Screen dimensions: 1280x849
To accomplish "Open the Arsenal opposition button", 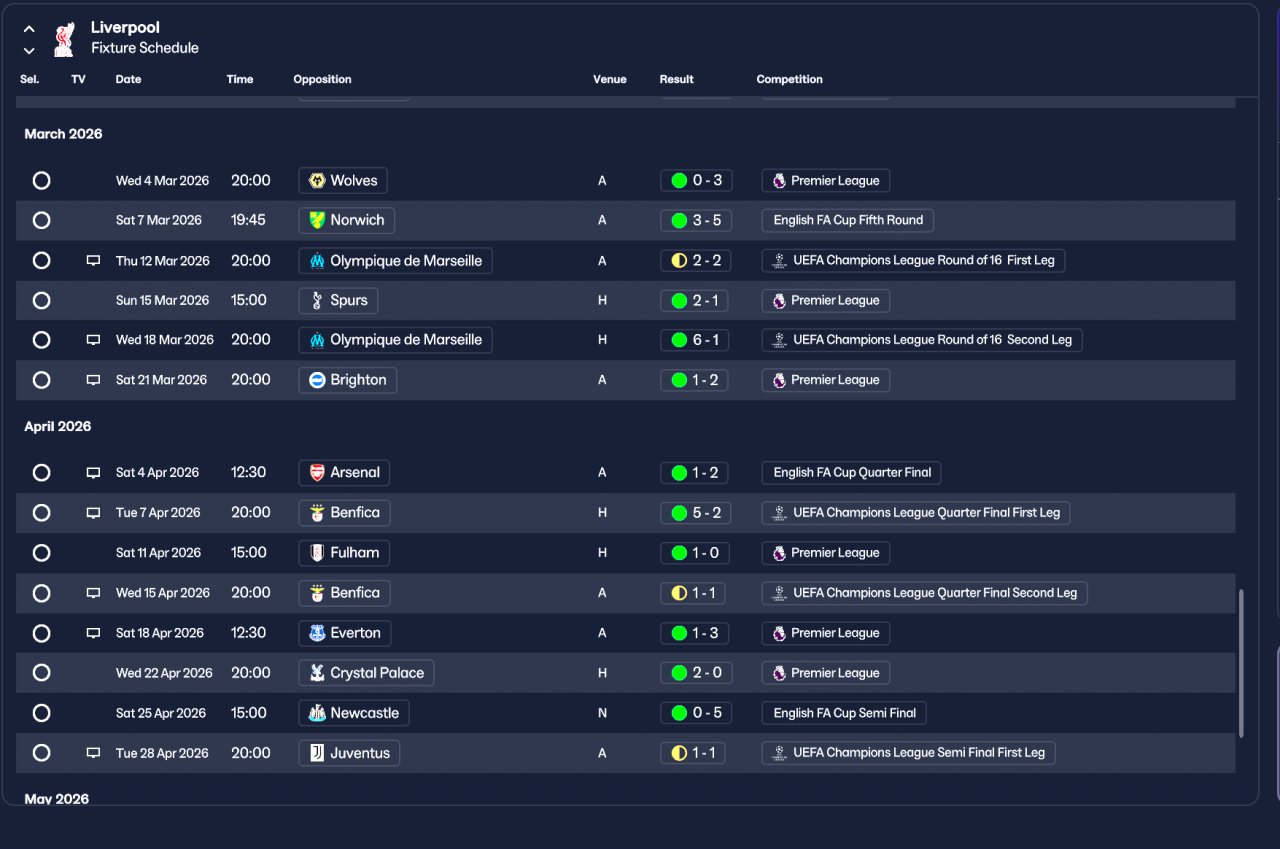I will 344,472.
